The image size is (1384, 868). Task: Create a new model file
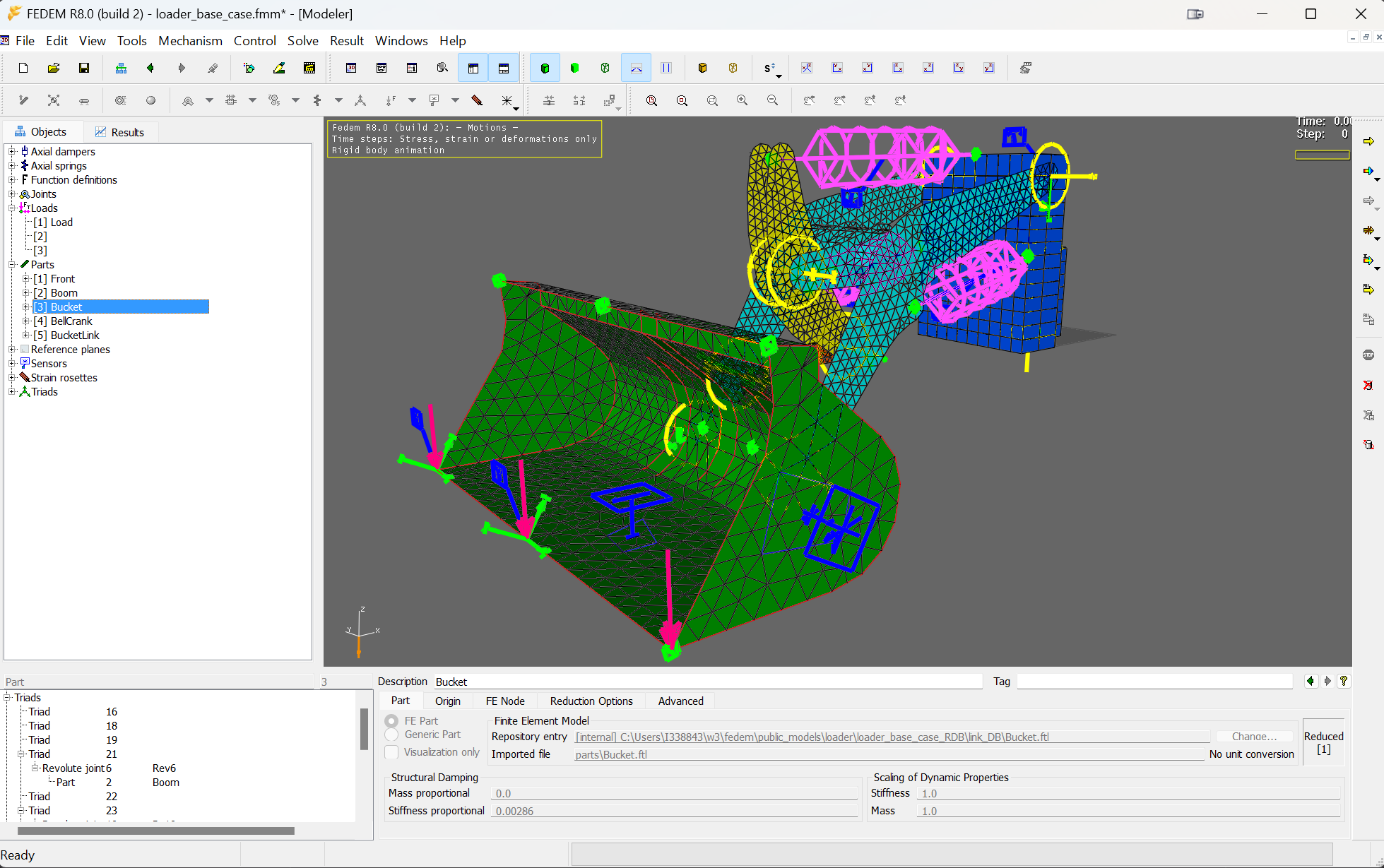(23, 68)
